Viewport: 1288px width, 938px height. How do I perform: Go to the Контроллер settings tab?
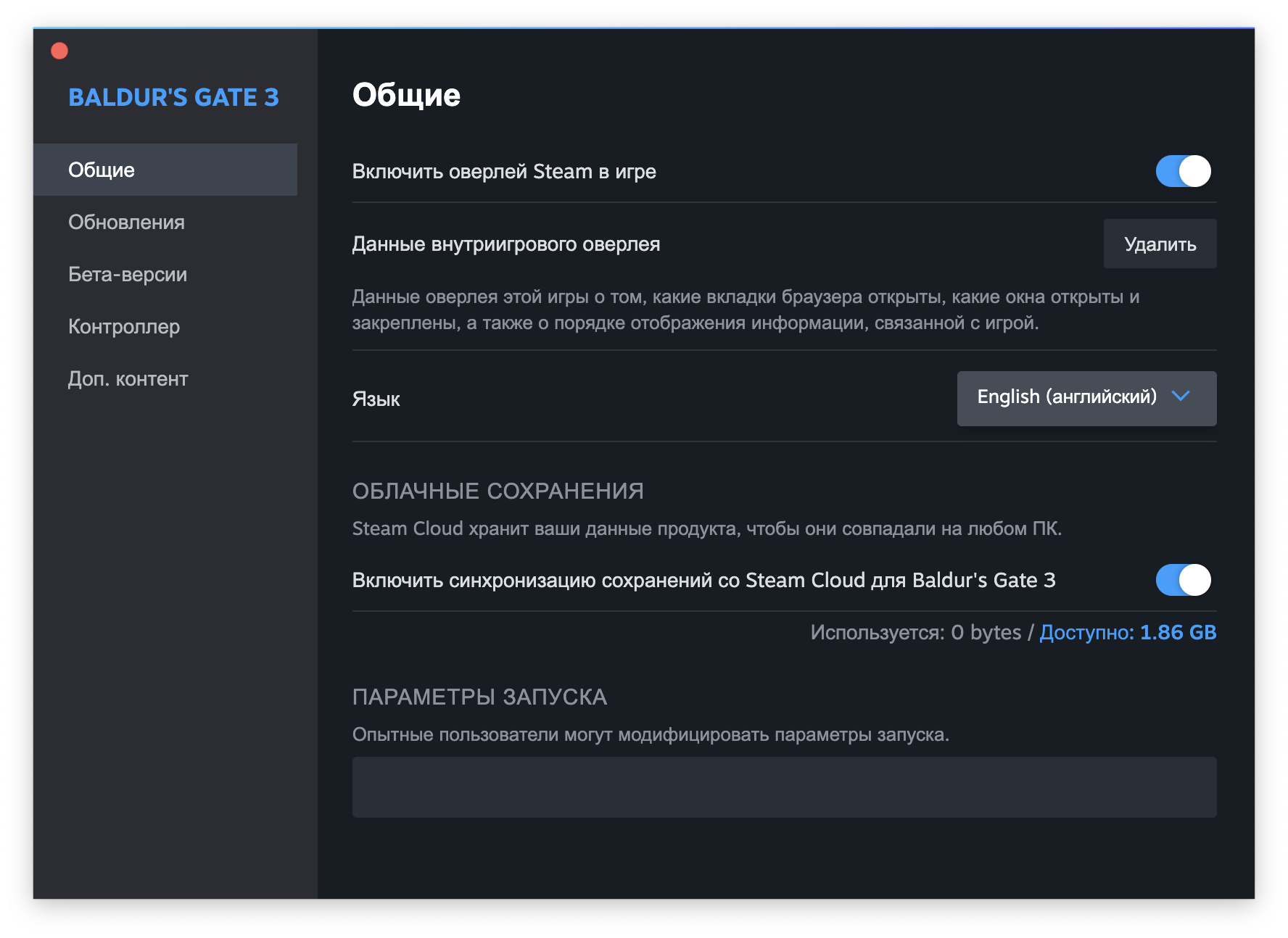(x=124, y=327)
